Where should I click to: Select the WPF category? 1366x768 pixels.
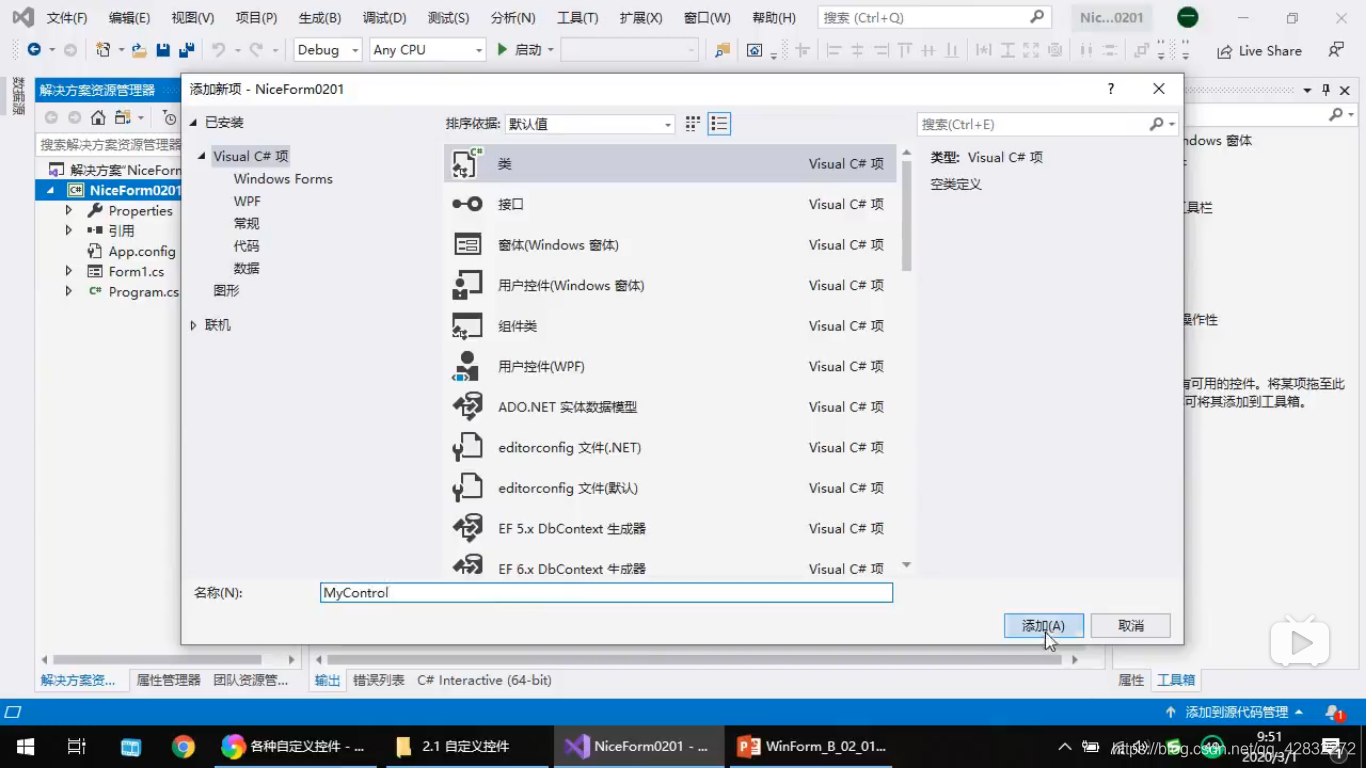tap(247, 201)
